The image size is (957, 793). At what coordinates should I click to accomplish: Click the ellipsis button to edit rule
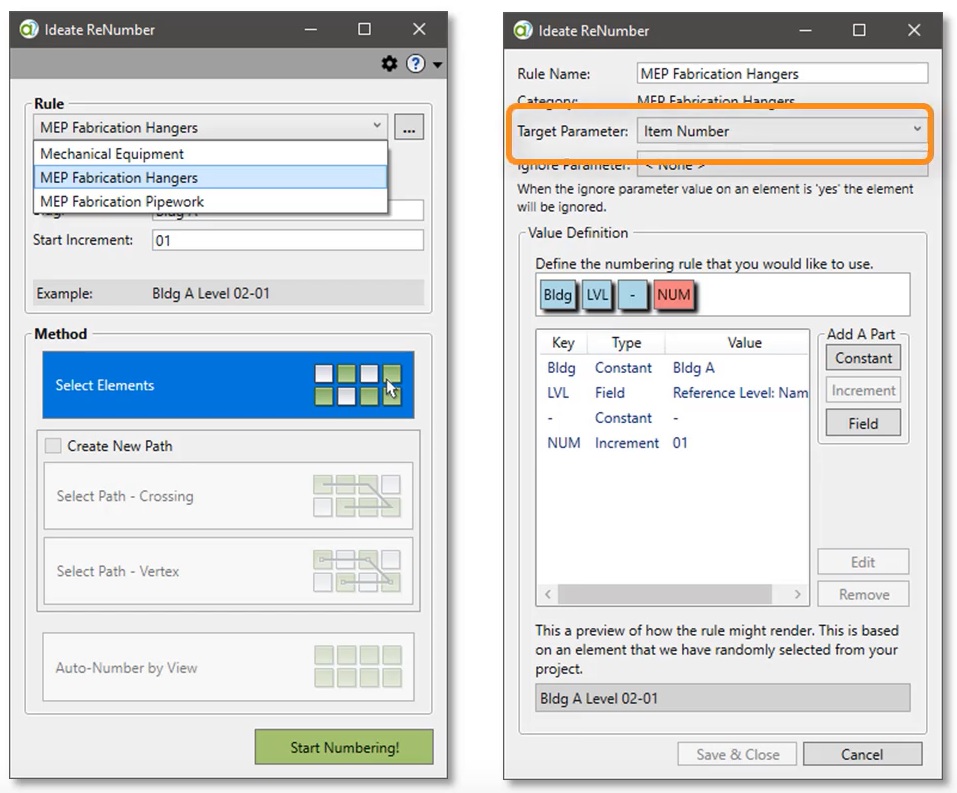pyautogui.click(x=409, y=128)
